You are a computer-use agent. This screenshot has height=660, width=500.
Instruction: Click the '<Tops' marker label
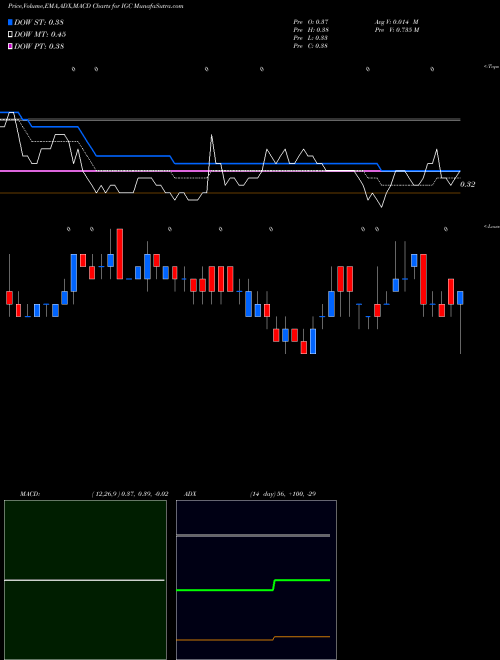coord(492,67)
